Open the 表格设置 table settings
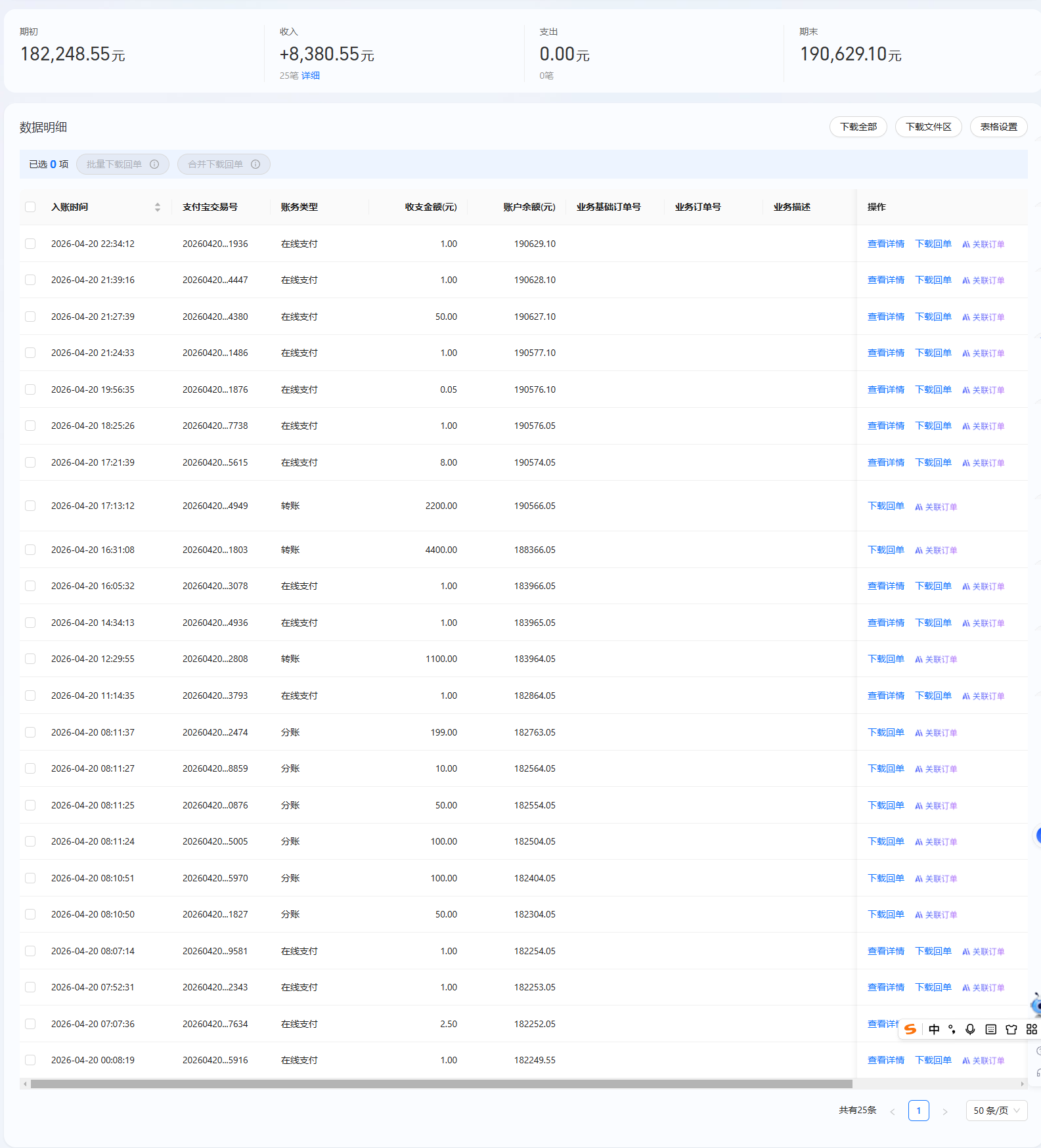 tap(998, 127)
